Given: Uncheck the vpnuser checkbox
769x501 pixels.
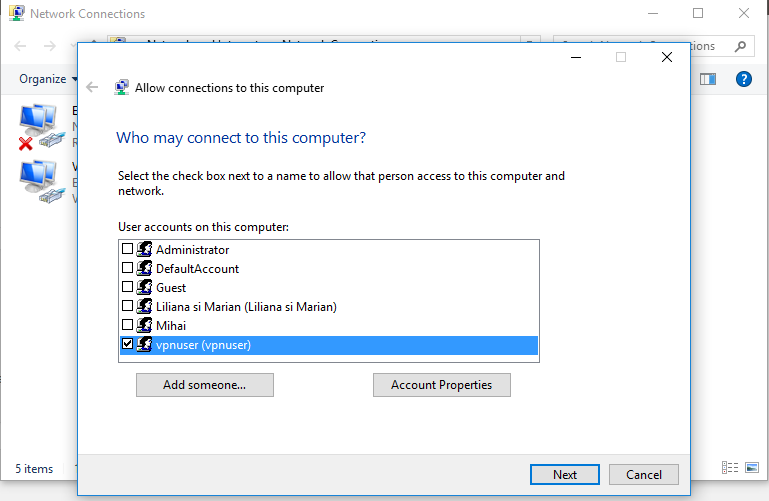Looking at the screenshot, I should point(127,344).
